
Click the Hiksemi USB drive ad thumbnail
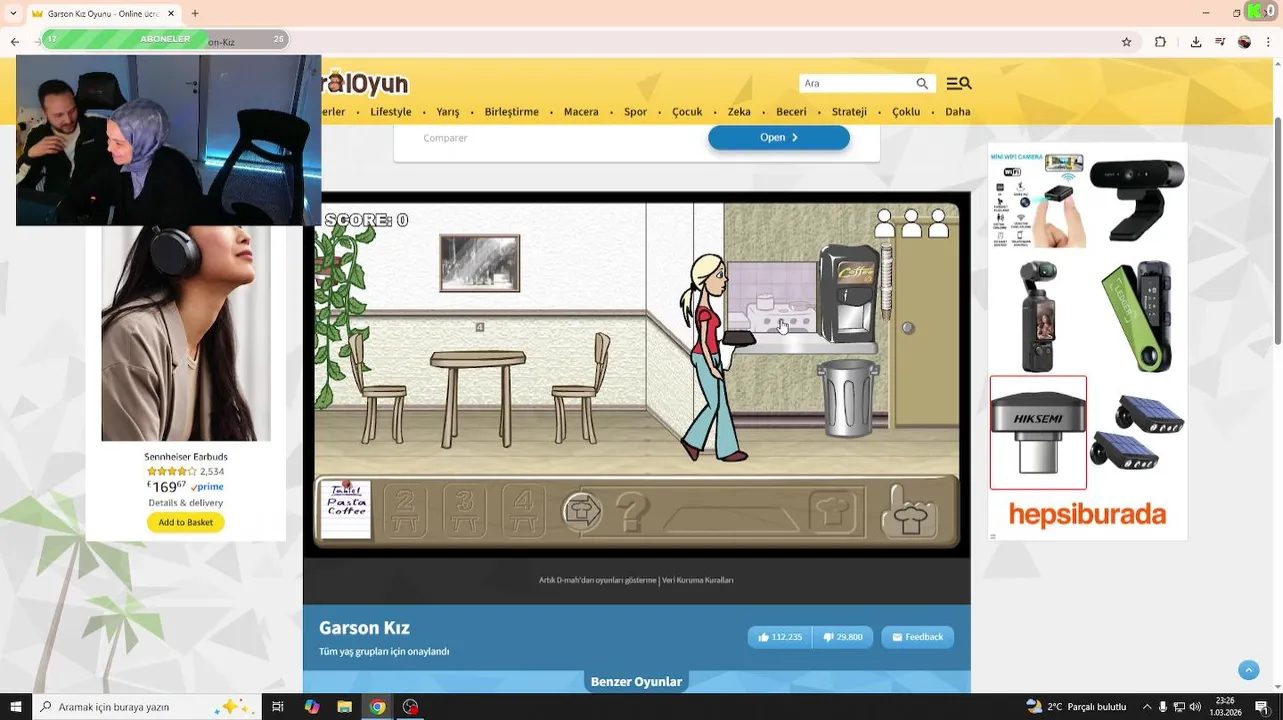tap(1038, 432)
